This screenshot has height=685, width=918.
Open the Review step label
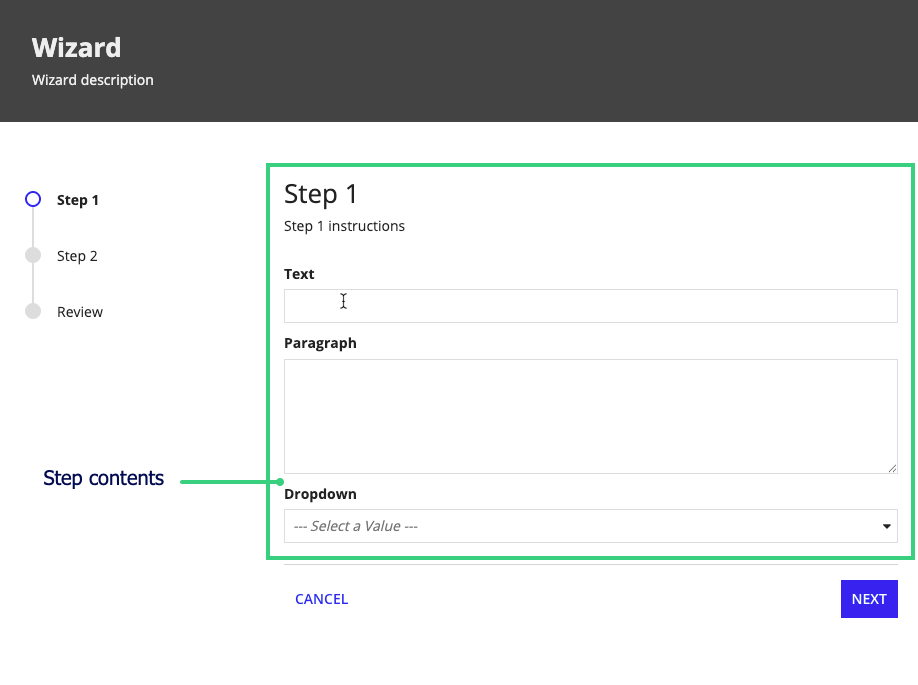[x=80, y=312]
